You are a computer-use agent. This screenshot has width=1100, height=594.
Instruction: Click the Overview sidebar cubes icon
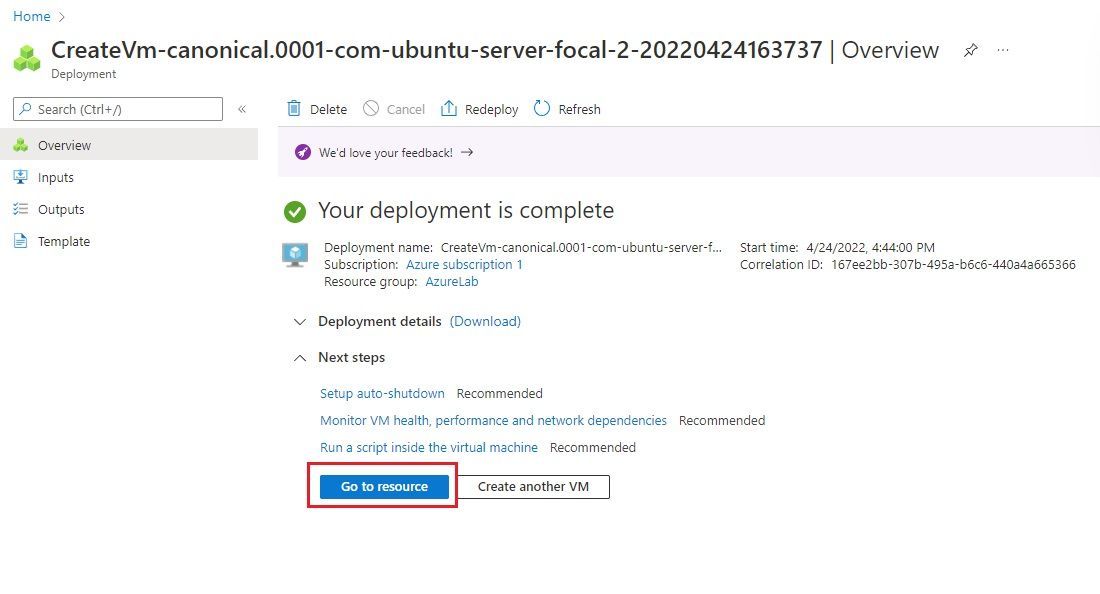pyautogui.click(x=21, y=145)
